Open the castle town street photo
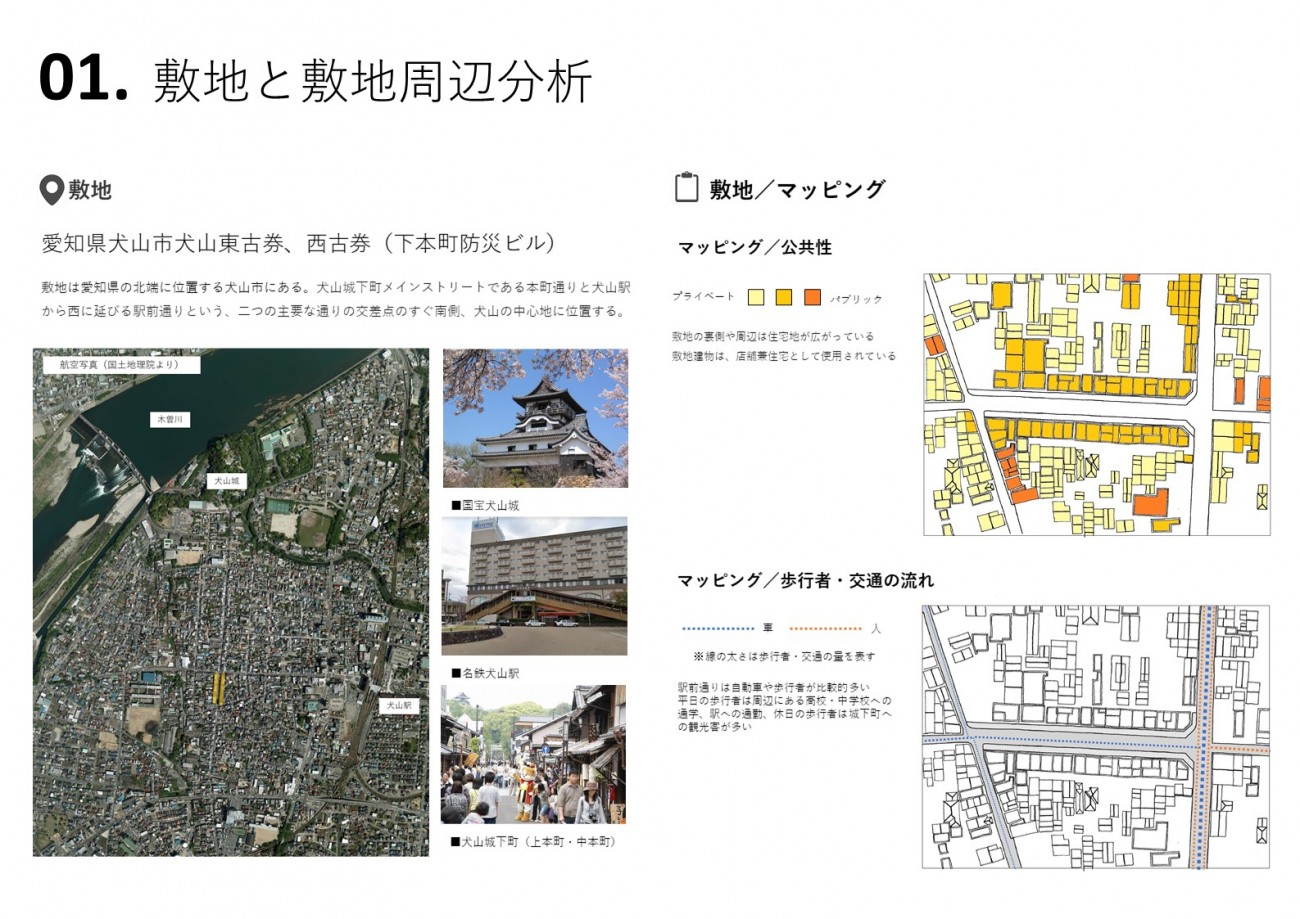The height and width of the screenshot is (919, 1300). point(533,754)
